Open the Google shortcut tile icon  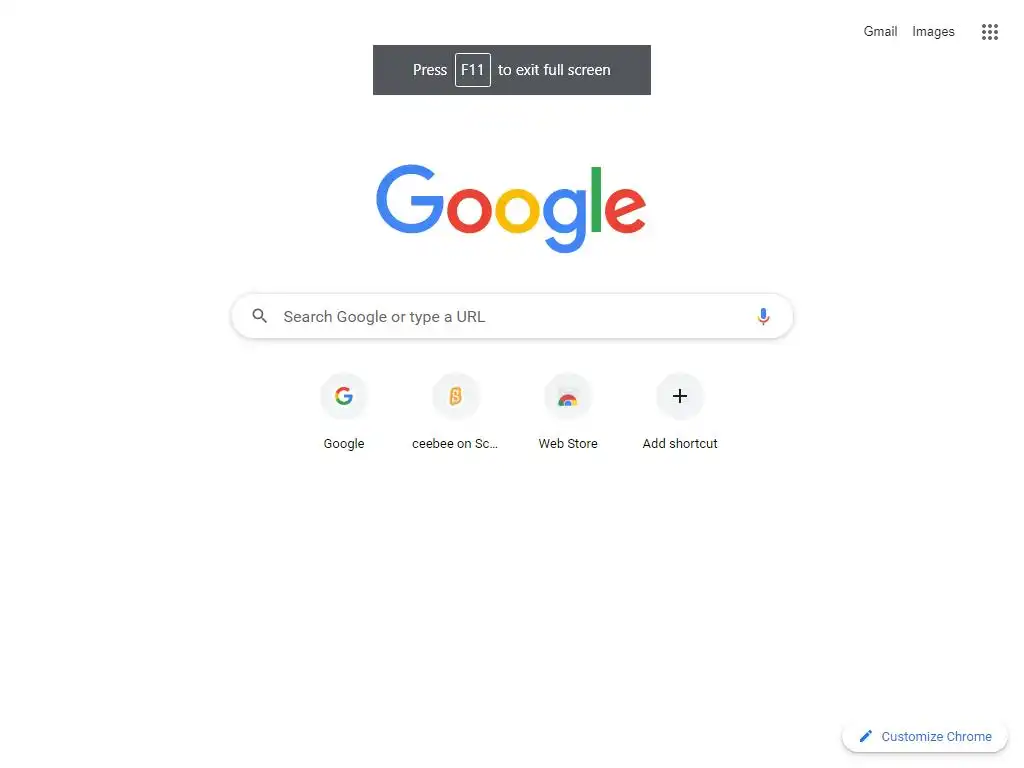(344, 396)
